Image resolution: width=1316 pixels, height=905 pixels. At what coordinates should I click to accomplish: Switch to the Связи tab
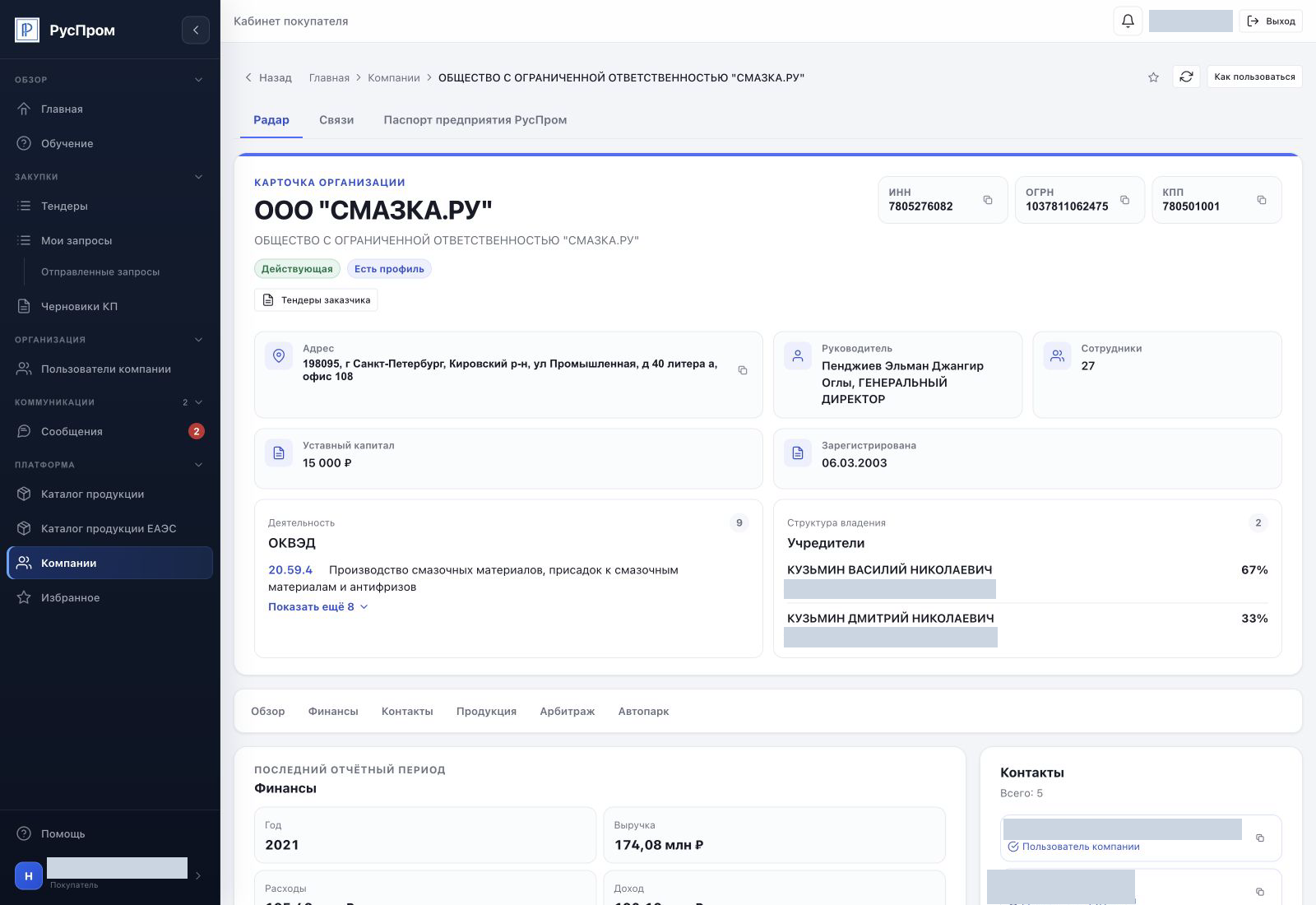(336, 119)
